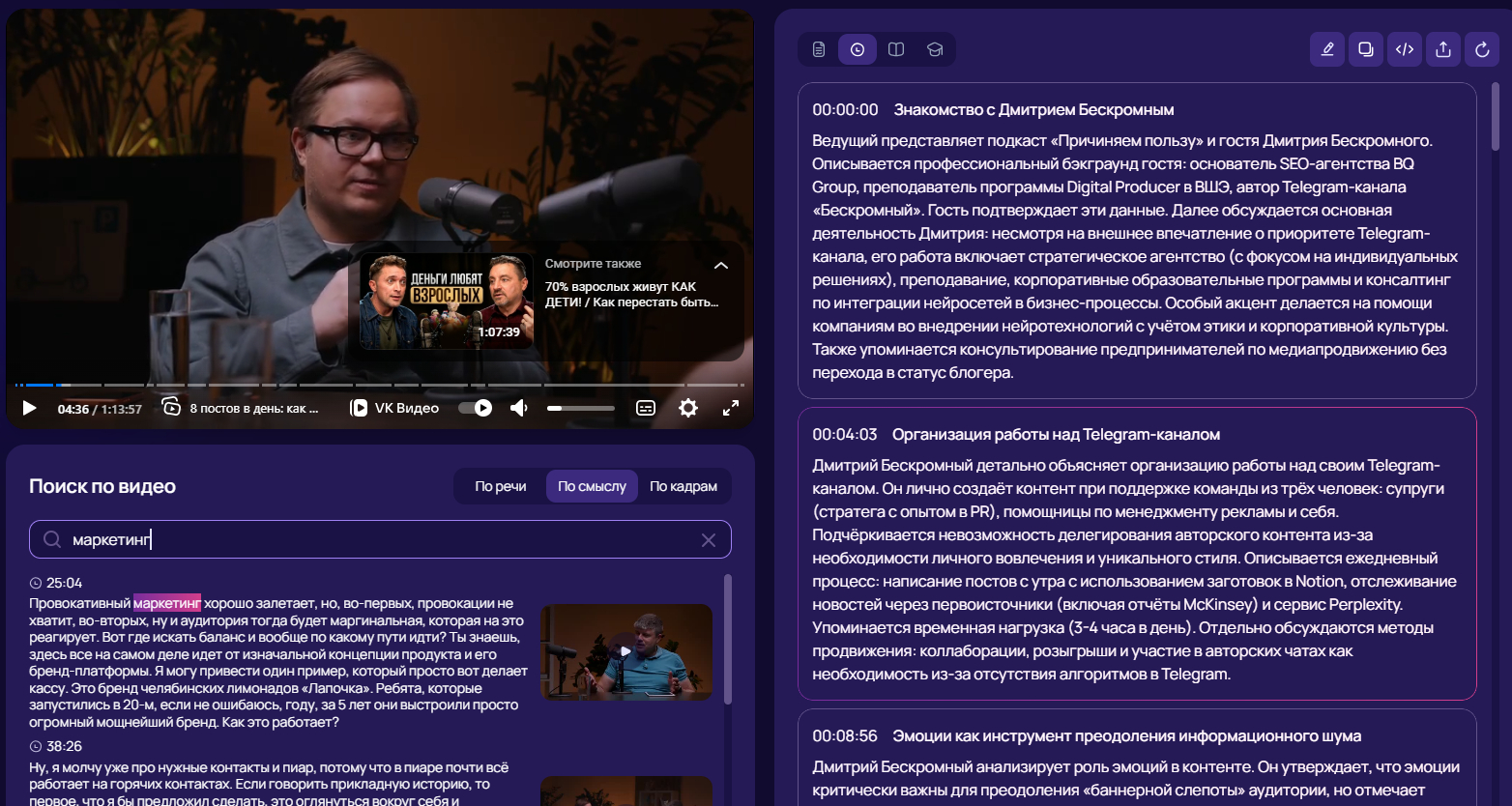Click the video search input field

[380, 539]
